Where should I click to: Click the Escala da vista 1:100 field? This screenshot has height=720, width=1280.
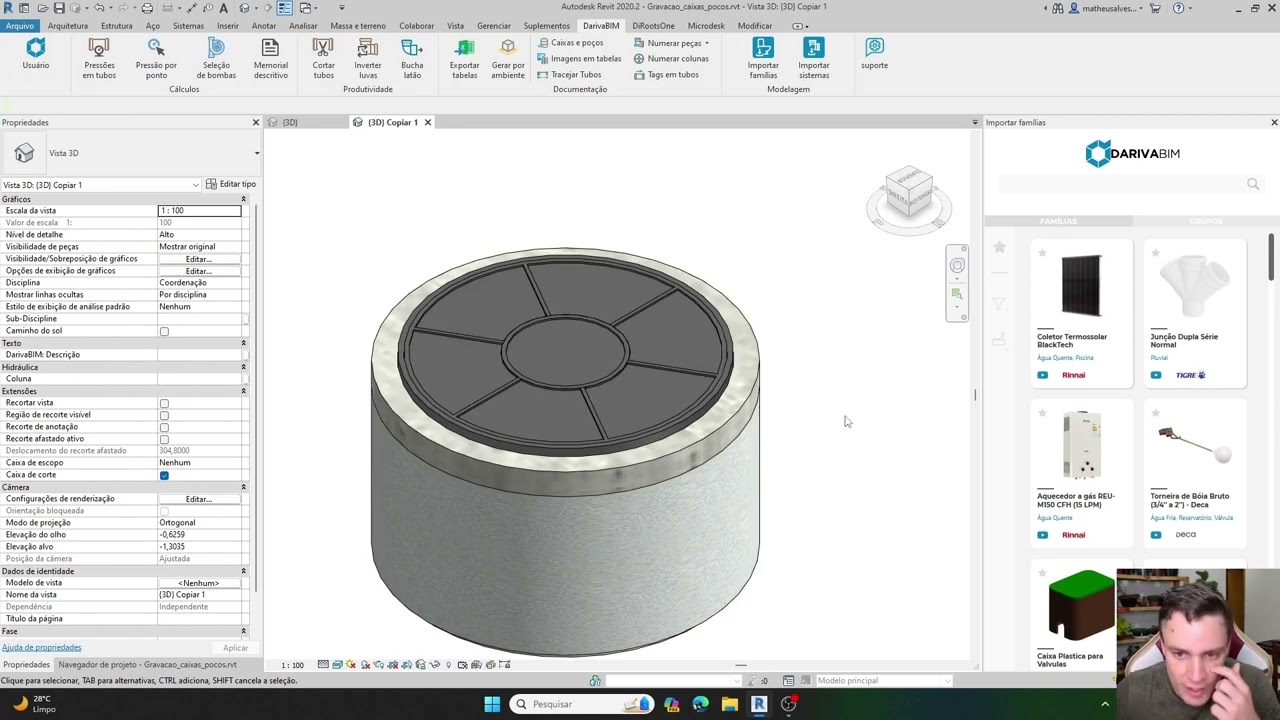199,211
